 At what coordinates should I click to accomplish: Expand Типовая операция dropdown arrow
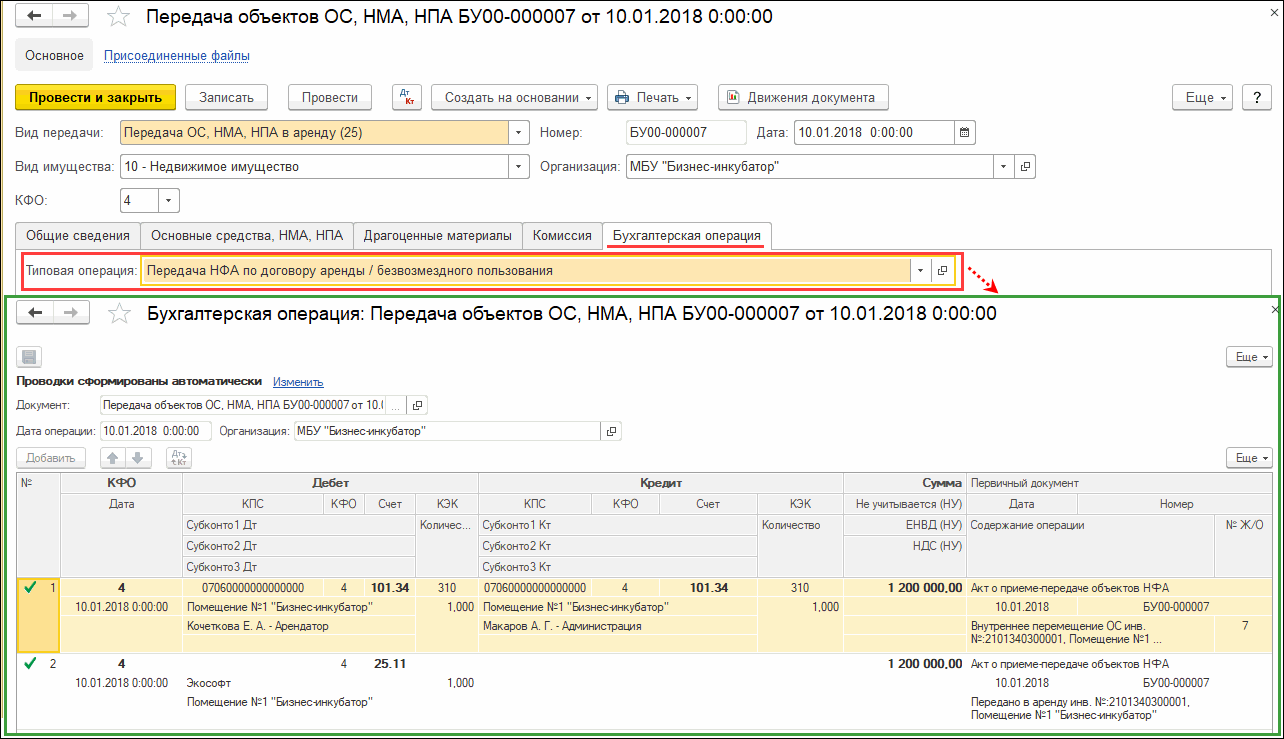pos(920,270)
